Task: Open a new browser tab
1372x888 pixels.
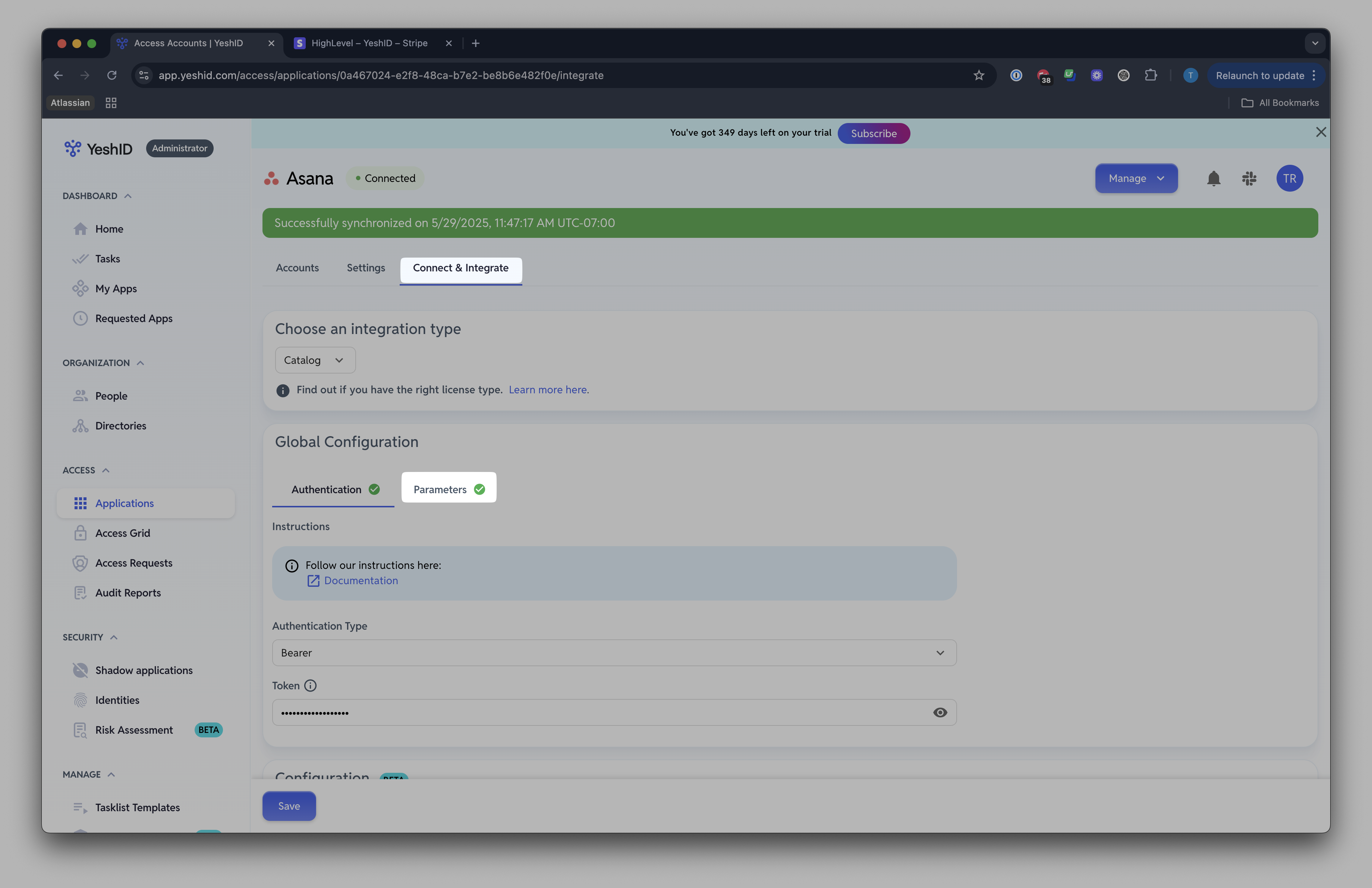Action: click(476, 43)
